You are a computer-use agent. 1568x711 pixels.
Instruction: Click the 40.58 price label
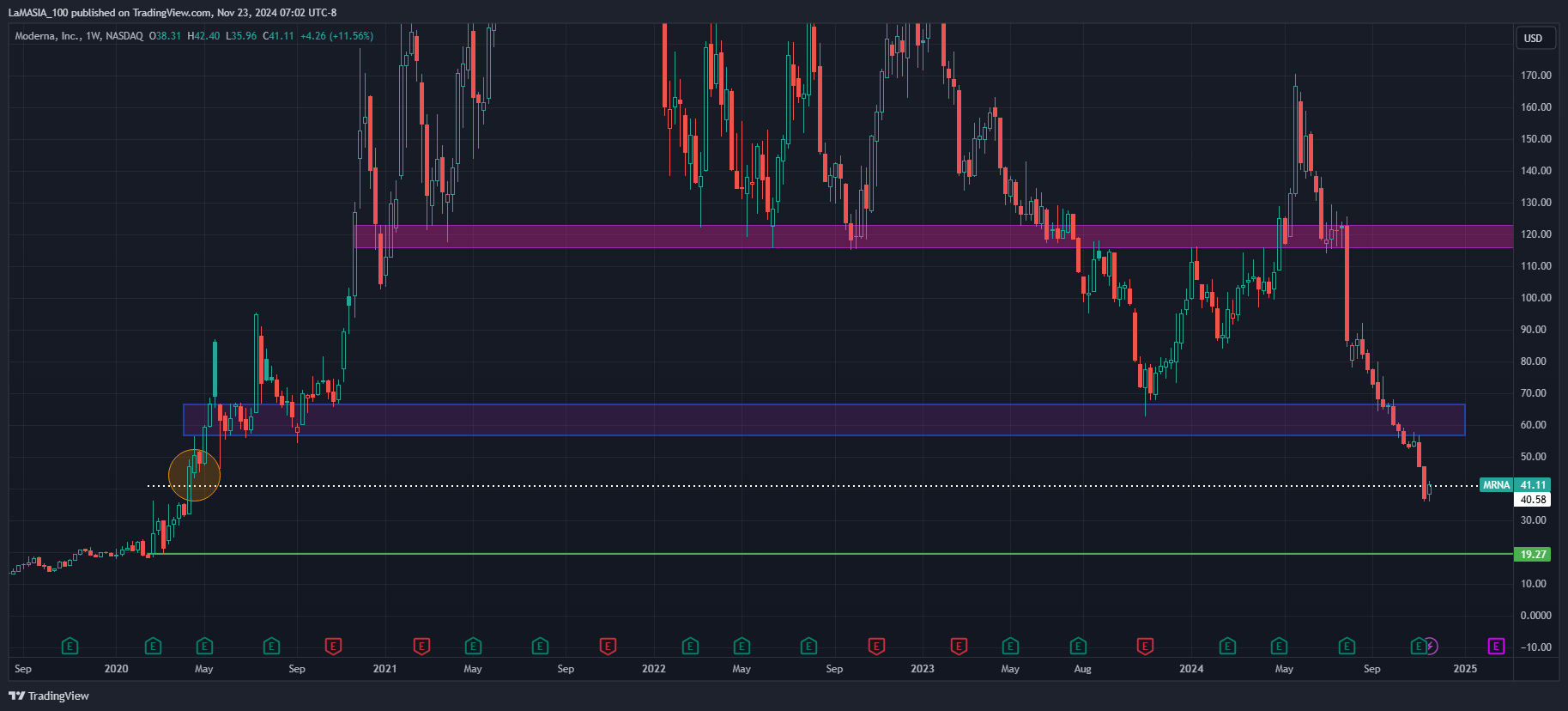(1533, 500)
